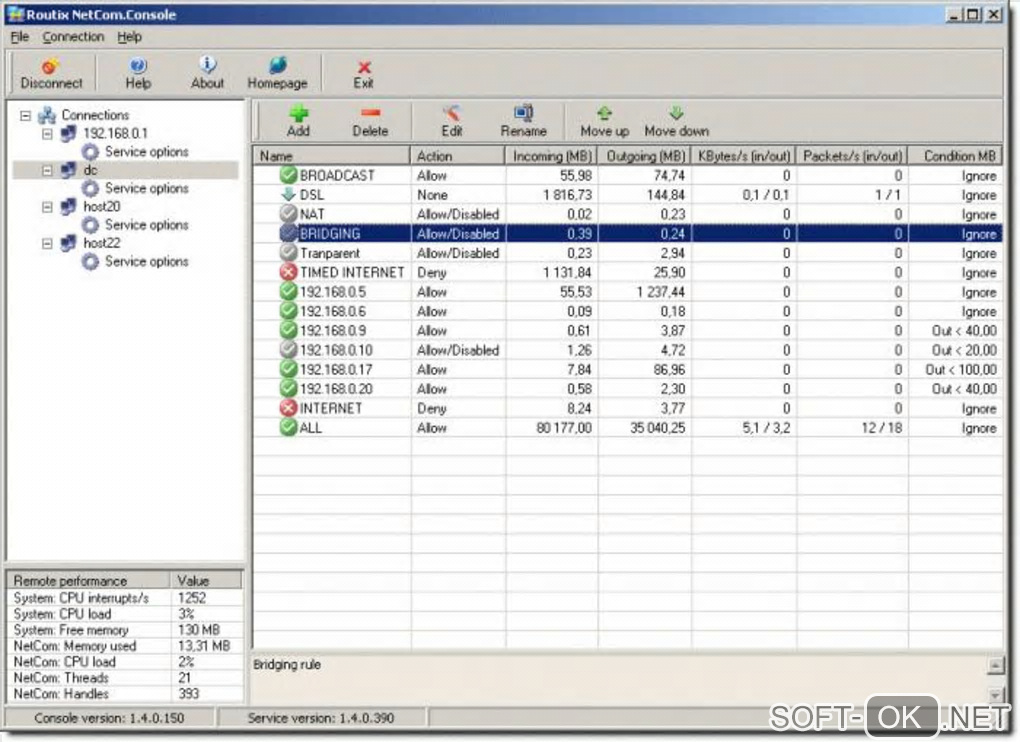Click the computer icon beside 192.168.0.1
The width and height of the screenshot is (1020, 742).
[68, 133]
